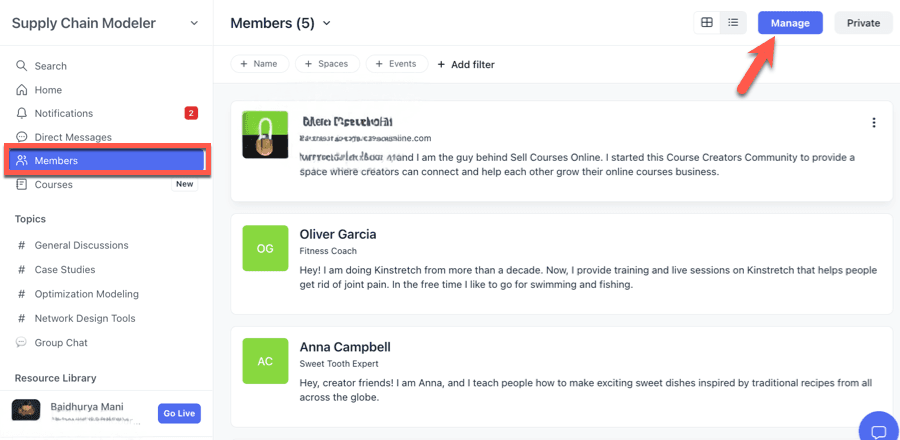900x440 pixels.
Task: Open the chat bubble widget icon
Action: (x=879, y=430)
